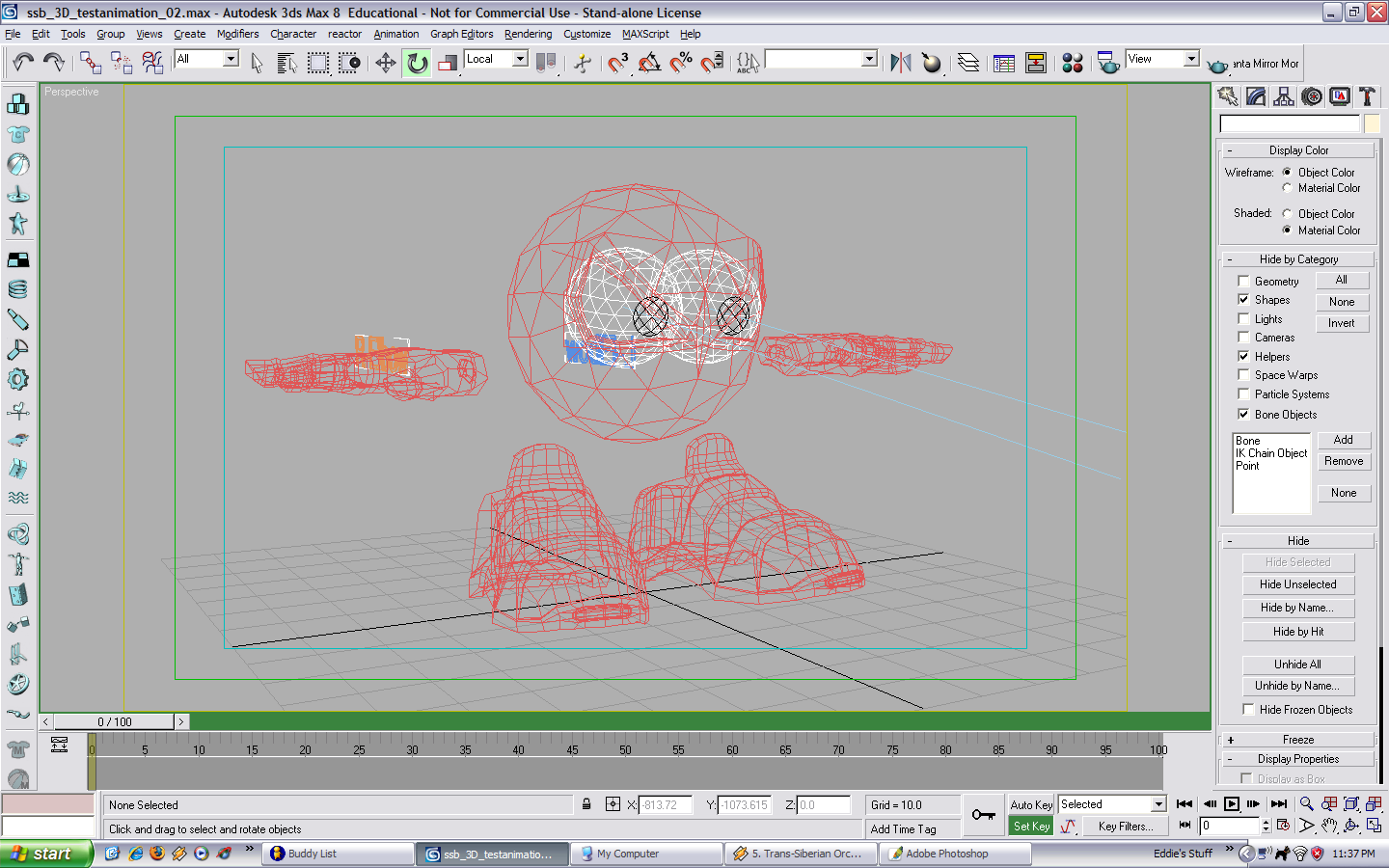Open the Create command panel tab
This screenshot has height=868, width=1389.
point(1228,96)
